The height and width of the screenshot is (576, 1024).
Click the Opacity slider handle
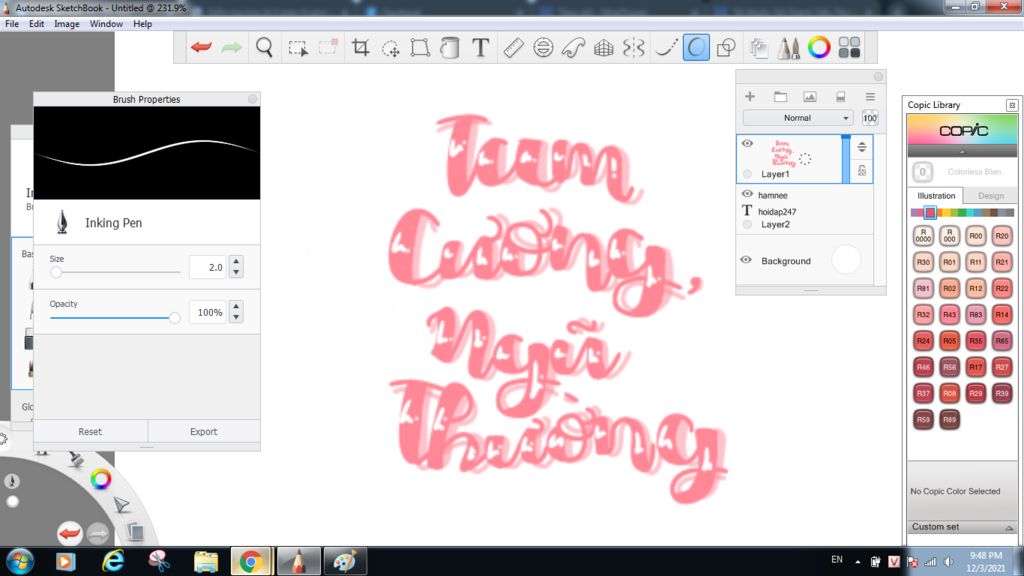pyautogui.click(x=174, y=318)
